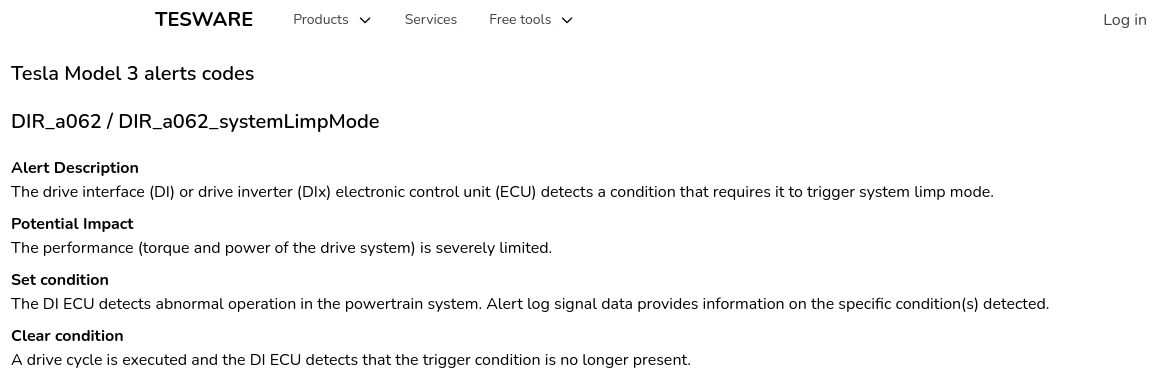Viewport: 1157px width, 376px height.
Task: Go to the Services page
Action: (430, 20)
